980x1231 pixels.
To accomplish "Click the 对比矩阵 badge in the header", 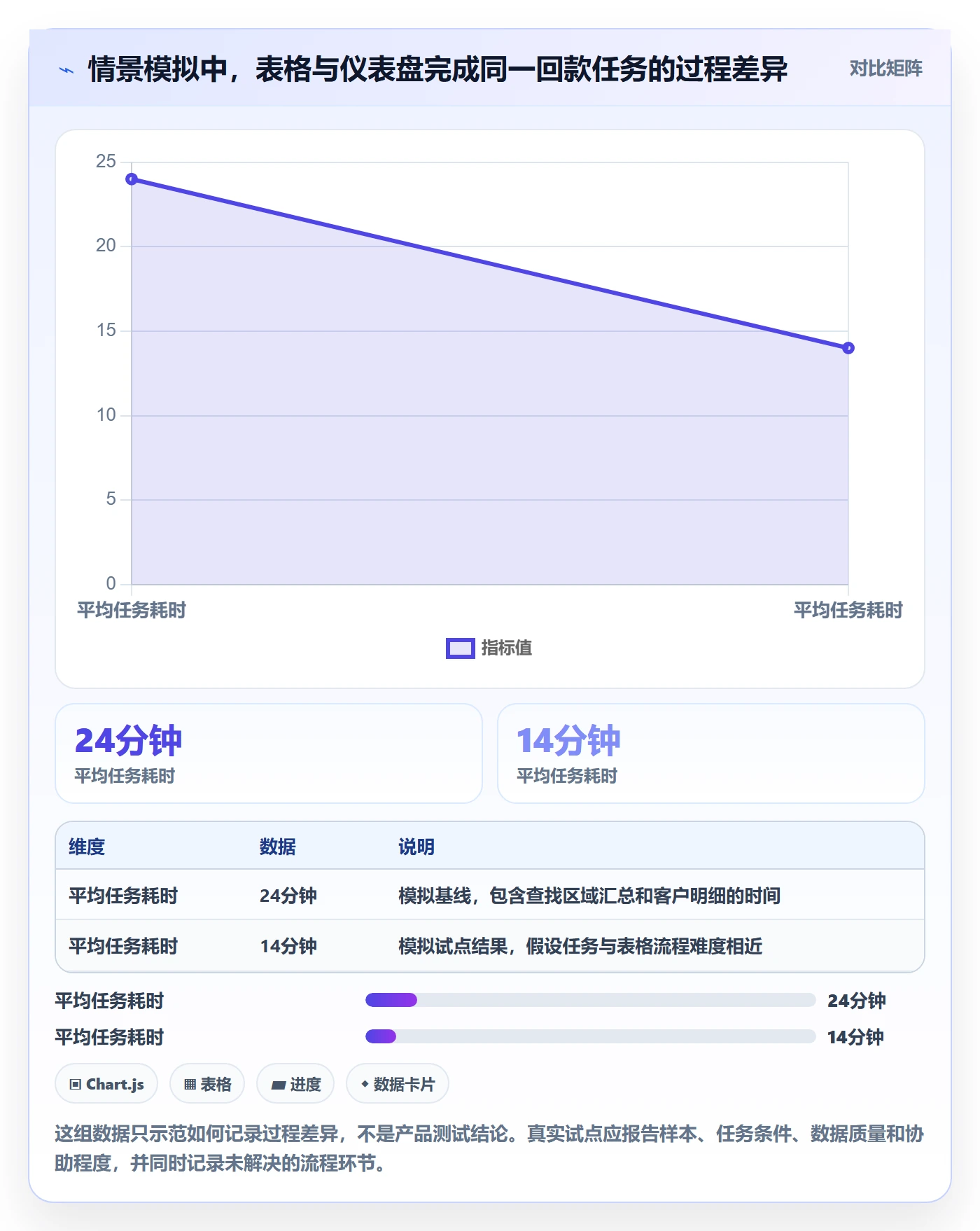I will point(885,69).
